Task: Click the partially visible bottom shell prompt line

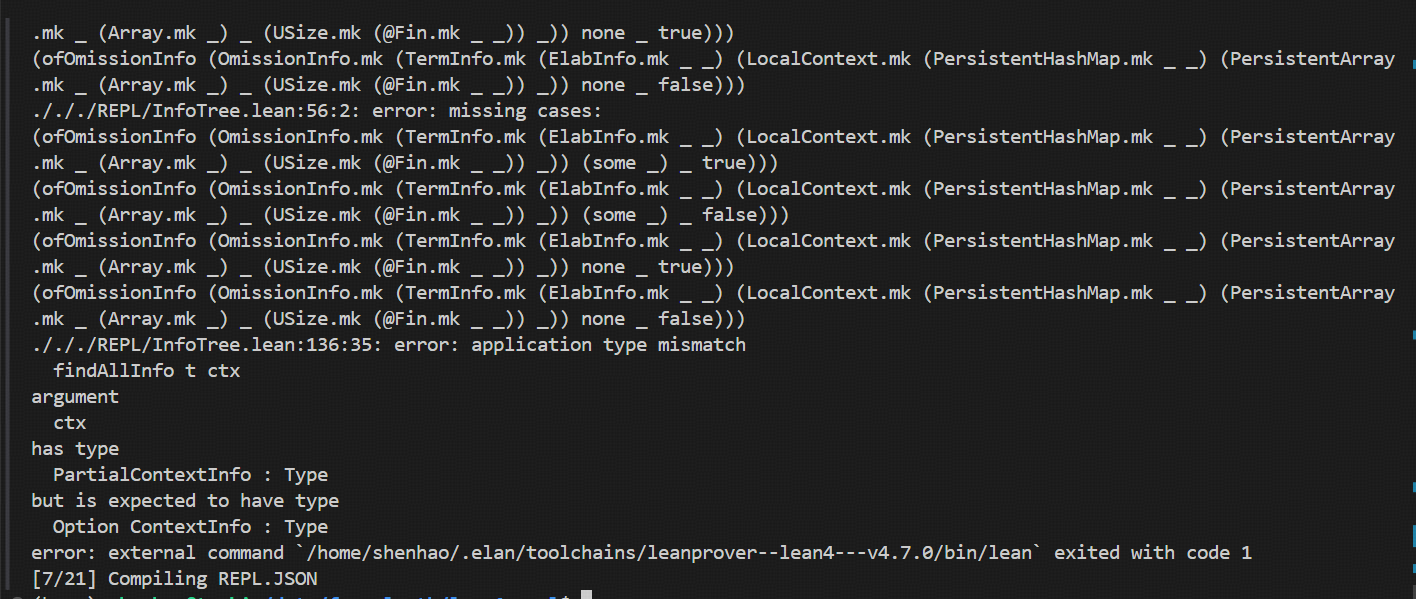Action: pos(300,596)
